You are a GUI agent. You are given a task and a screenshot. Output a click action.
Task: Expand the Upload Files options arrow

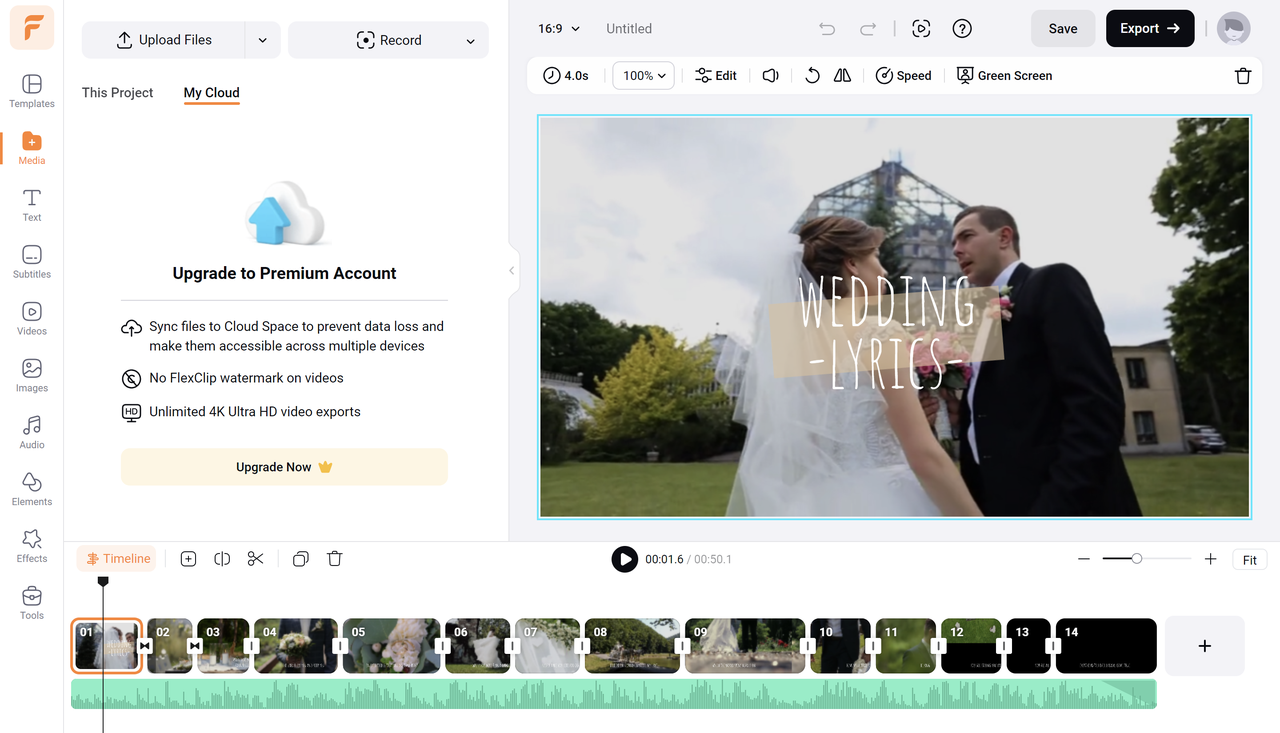coord(262,40)
